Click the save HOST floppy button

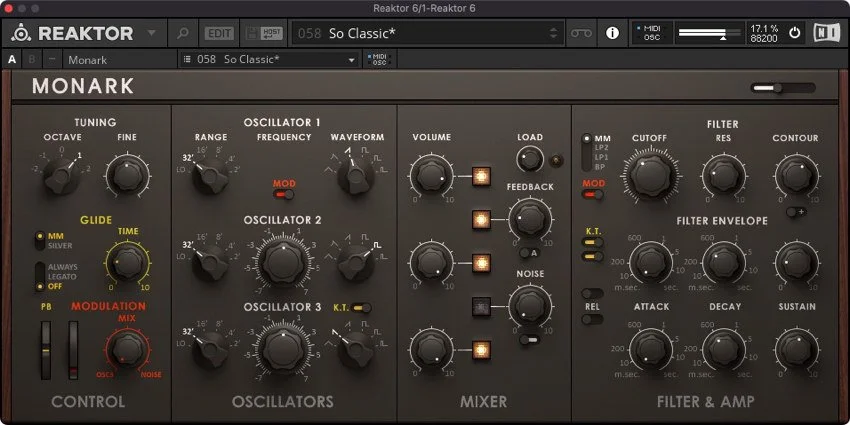click(x=264, y=33)
